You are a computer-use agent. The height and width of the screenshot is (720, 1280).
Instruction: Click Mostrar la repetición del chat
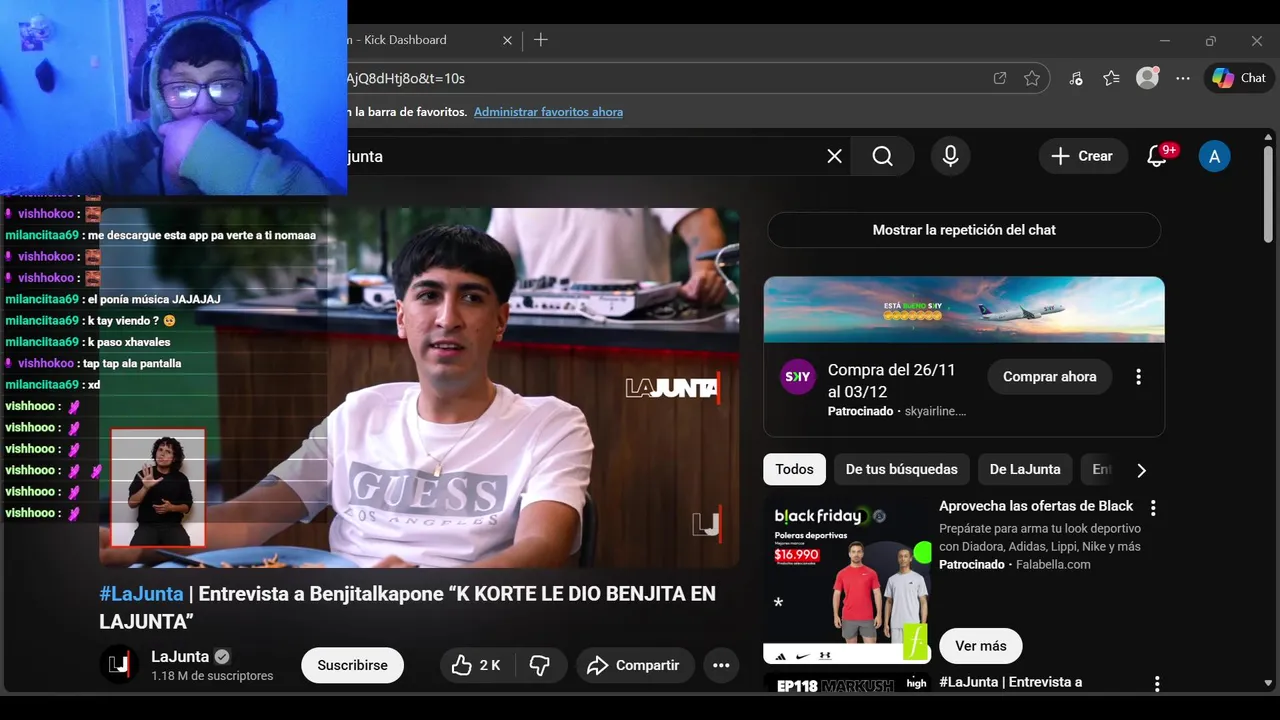tap(964, 230)
